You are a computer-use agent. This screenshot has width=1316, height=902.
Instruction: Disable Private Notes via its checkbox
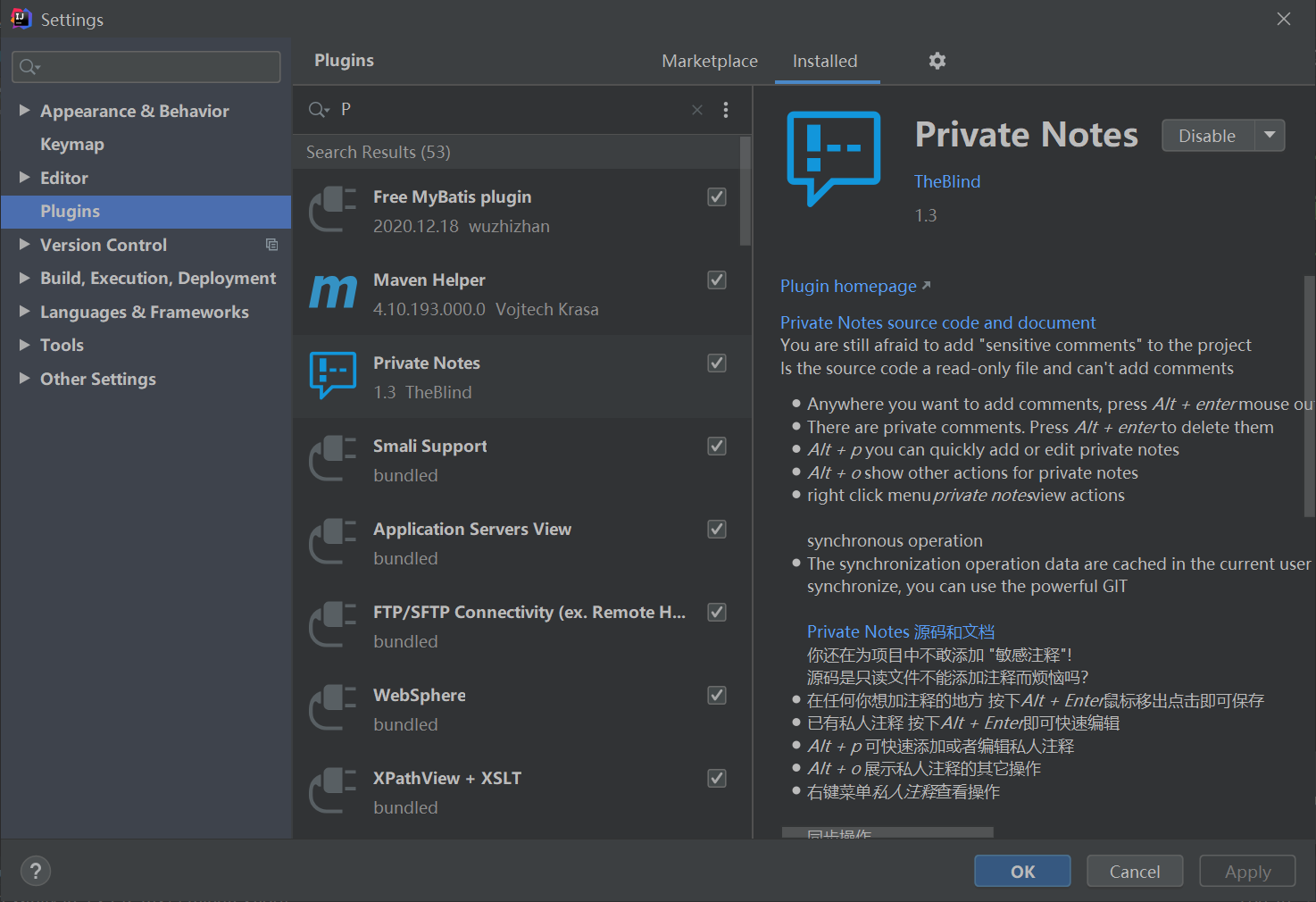tap(717, 363)
